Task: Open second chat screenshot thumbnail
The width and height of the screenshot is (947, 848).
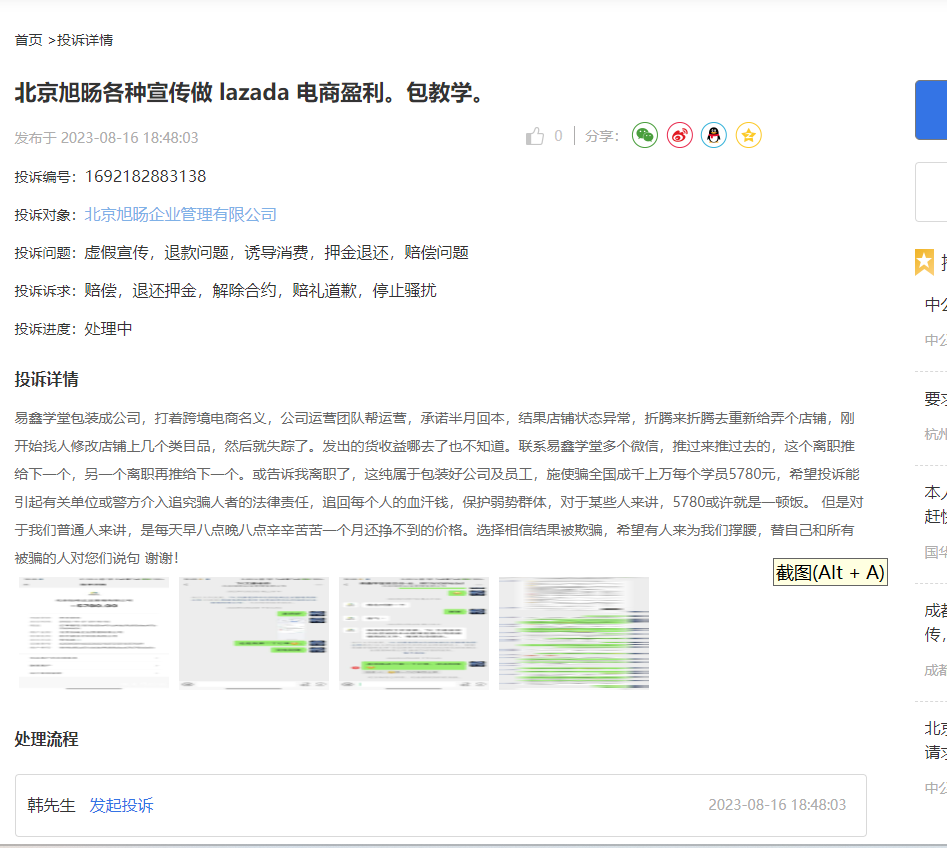Action: [x=254, y=633]
